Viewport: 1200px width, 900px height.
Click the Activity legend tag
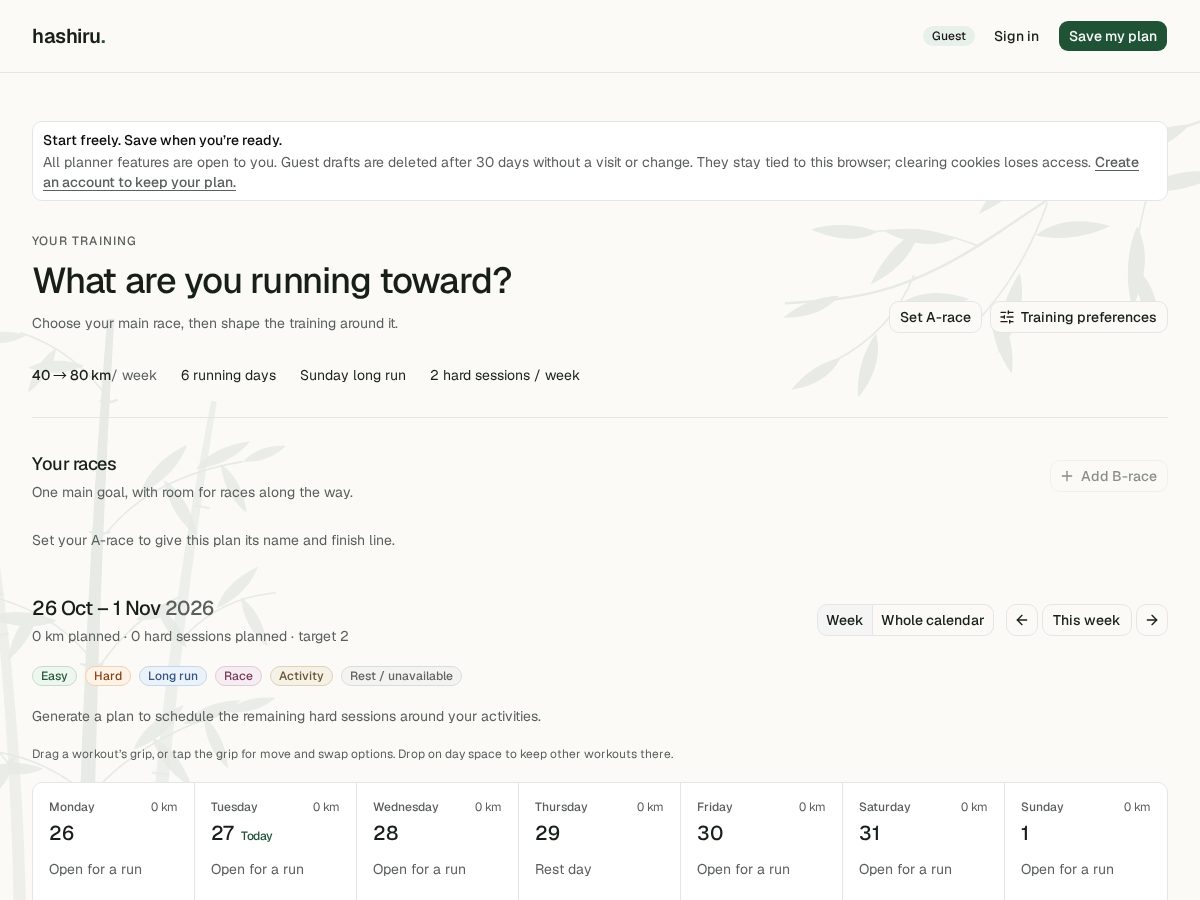tap(301, 676)
